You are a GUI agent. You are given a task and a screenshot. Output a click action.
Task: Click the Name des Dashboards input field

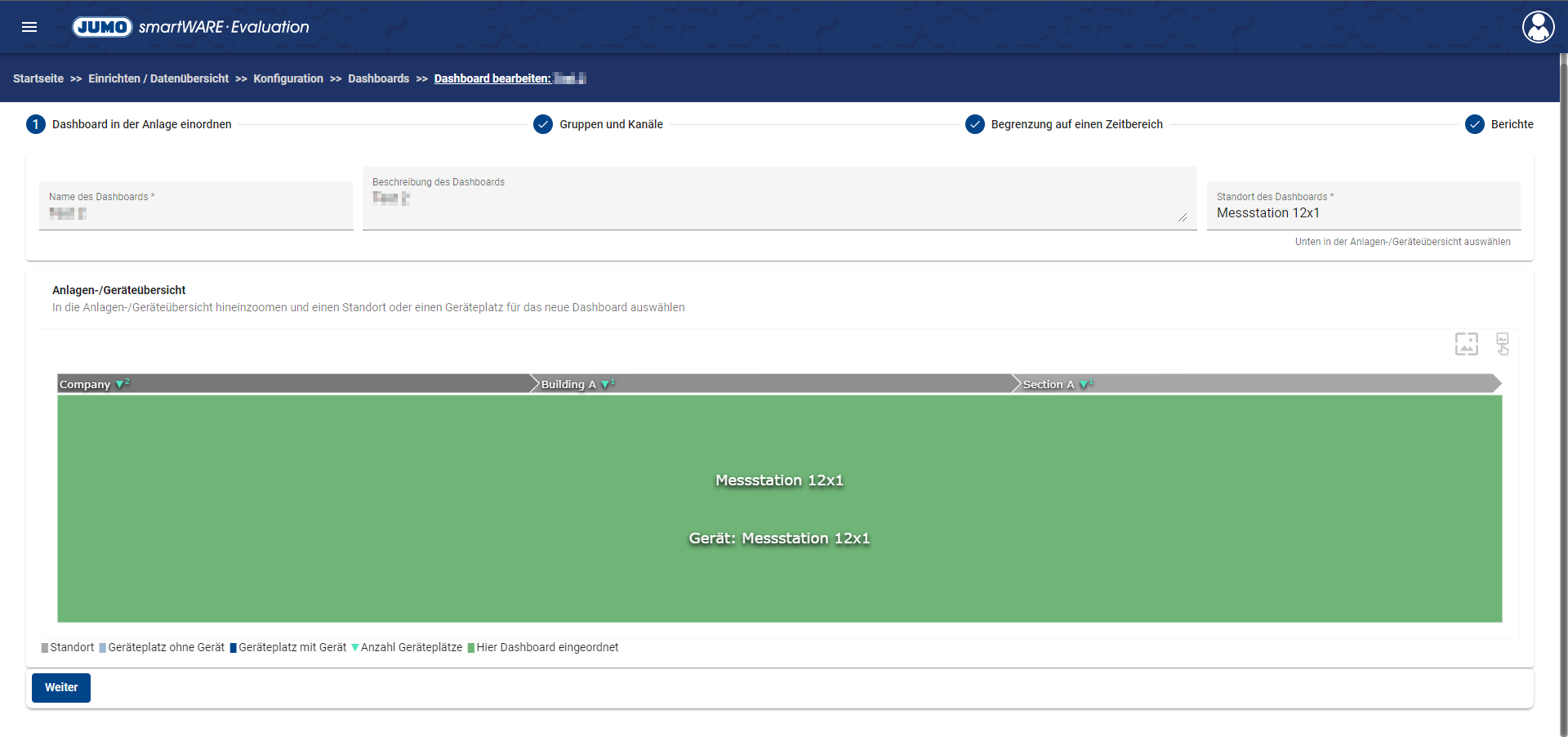pyautogui.click(x=196, y=213)
